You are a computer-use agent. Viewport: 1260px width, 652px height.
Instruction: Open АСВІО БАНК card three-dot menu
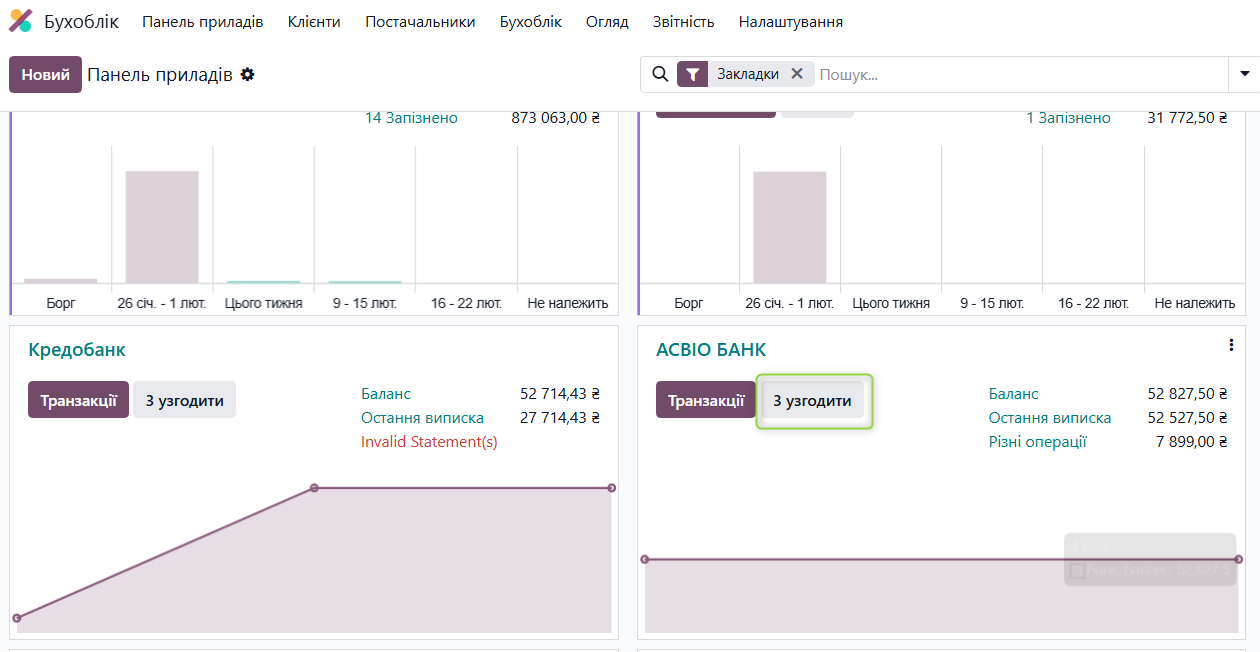point(1231,345)
